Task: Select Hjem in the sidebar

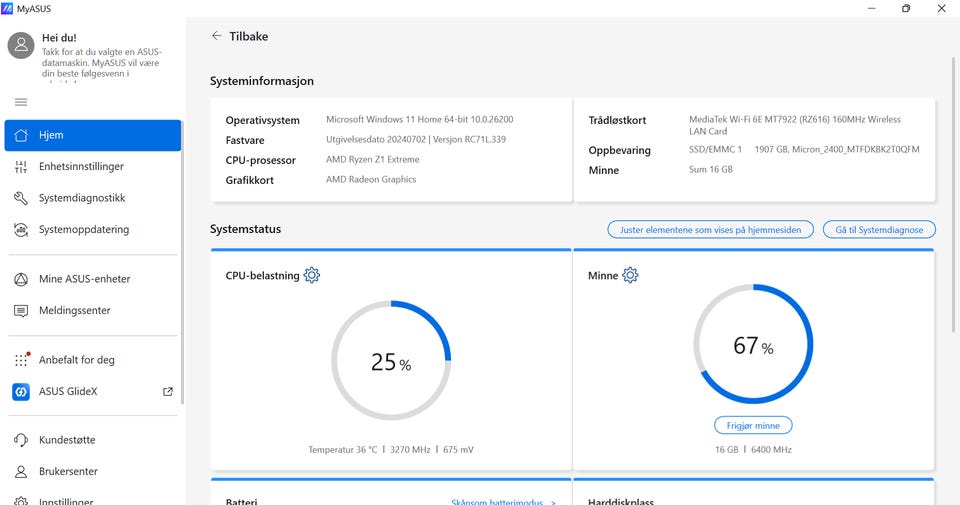Action: [92, 135]
